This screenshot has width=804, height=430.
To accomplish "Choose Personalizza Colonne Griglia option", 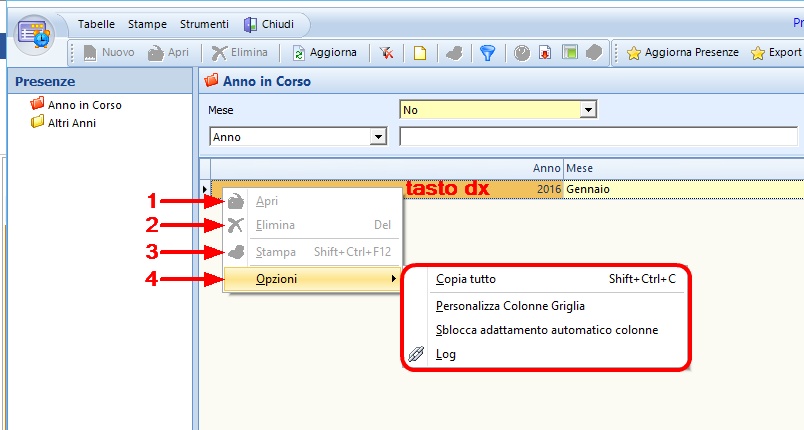I will pos(510,306).
